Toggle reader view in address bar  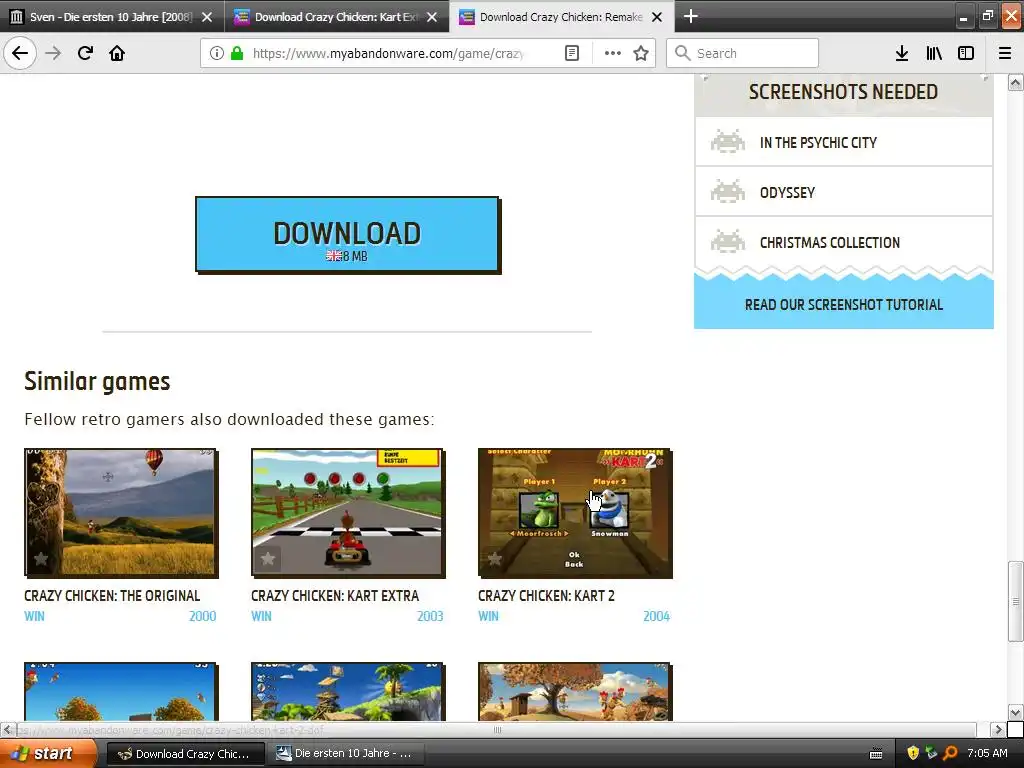pyautogui.click(x=571, y=53)
